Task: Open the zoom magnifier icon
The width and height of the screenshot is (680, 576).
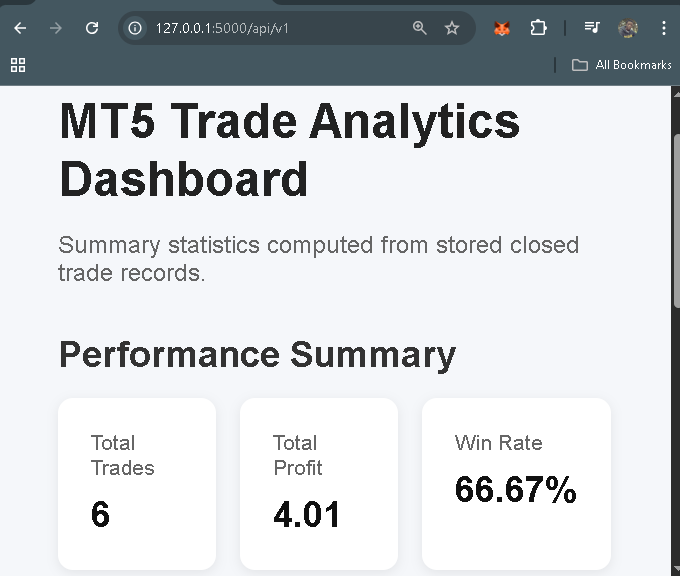Action: pos(419,28)
